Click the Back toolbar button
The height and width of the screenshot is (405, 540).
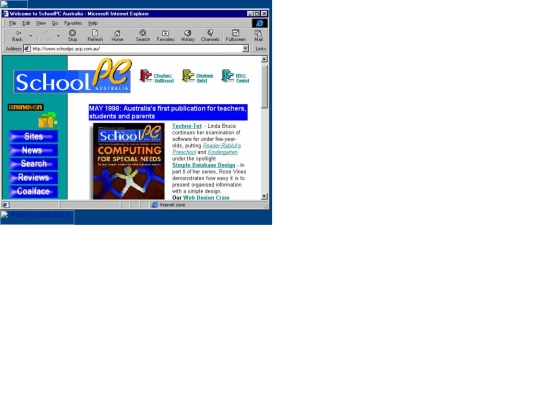coord(17,36)
